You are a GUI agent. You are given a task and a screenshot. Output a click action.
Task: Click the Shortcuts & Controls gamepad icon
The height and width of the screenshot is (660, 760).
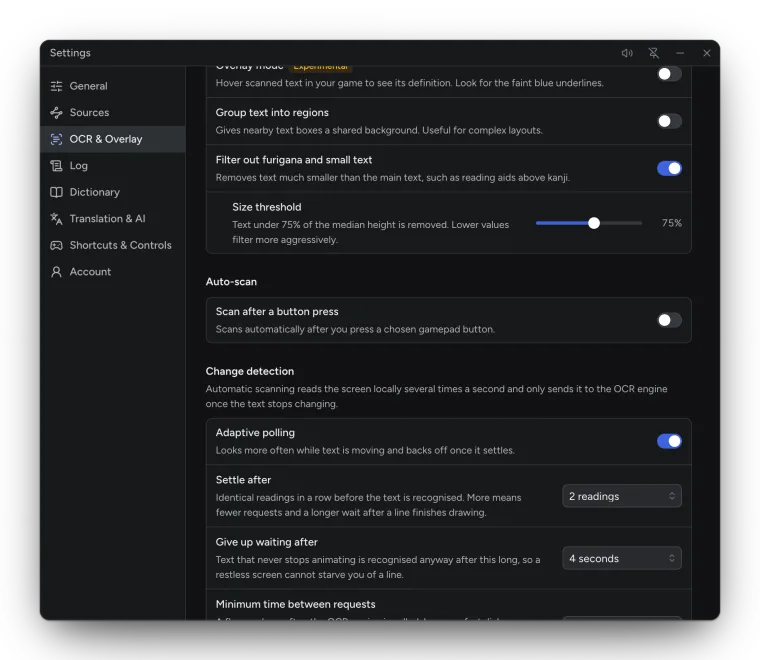click(x=56, y=246)
